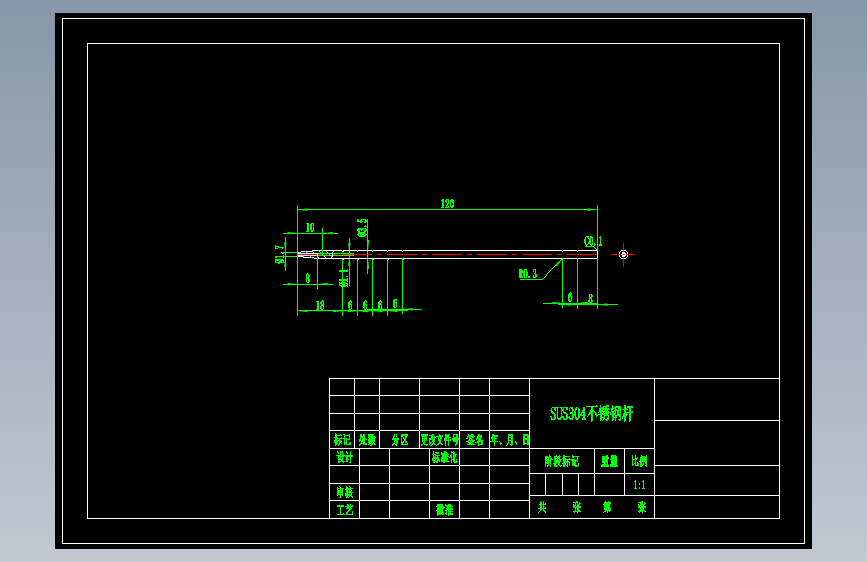The height and width of the screenshot is (562, 867).
Task: Select the SUS304不锈钢杆 title text
Action: [x=592, y=414]
